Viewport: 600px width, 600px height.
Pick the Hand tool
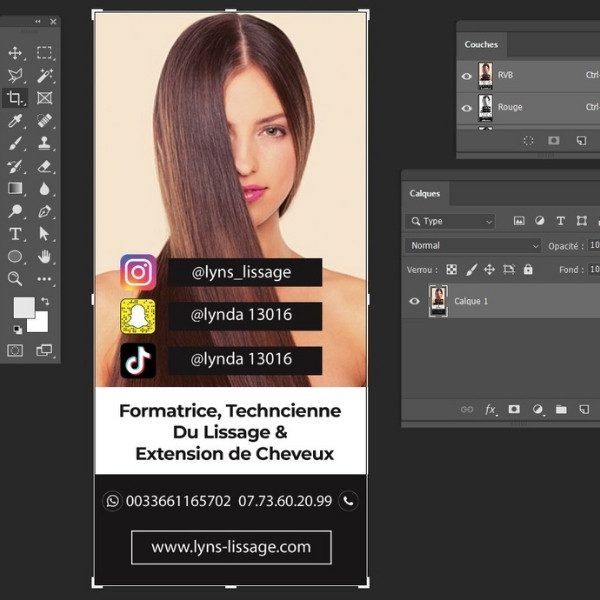coord(44,256)
